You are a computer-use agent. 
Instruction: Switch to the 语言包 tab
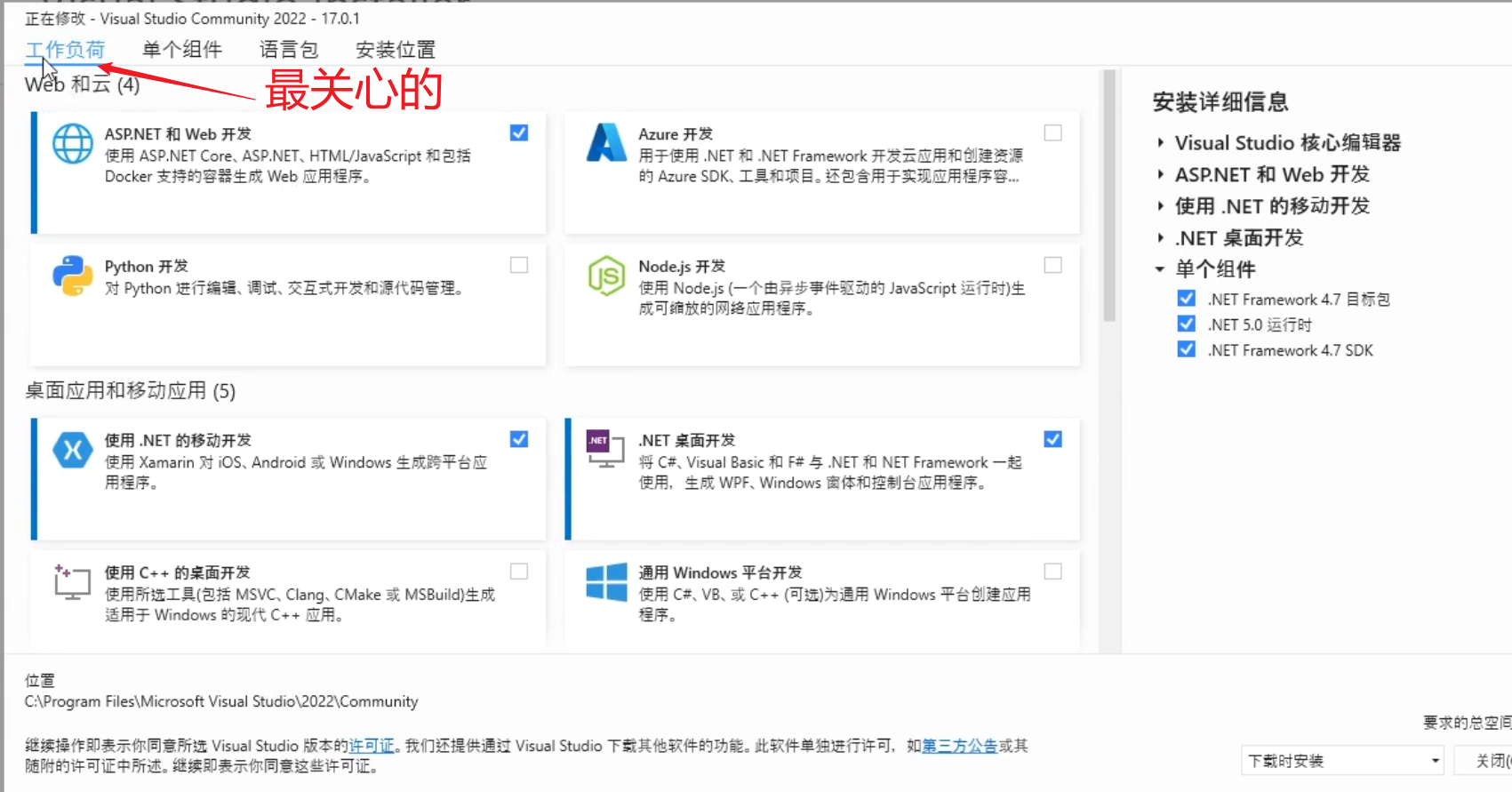[289, 50]
